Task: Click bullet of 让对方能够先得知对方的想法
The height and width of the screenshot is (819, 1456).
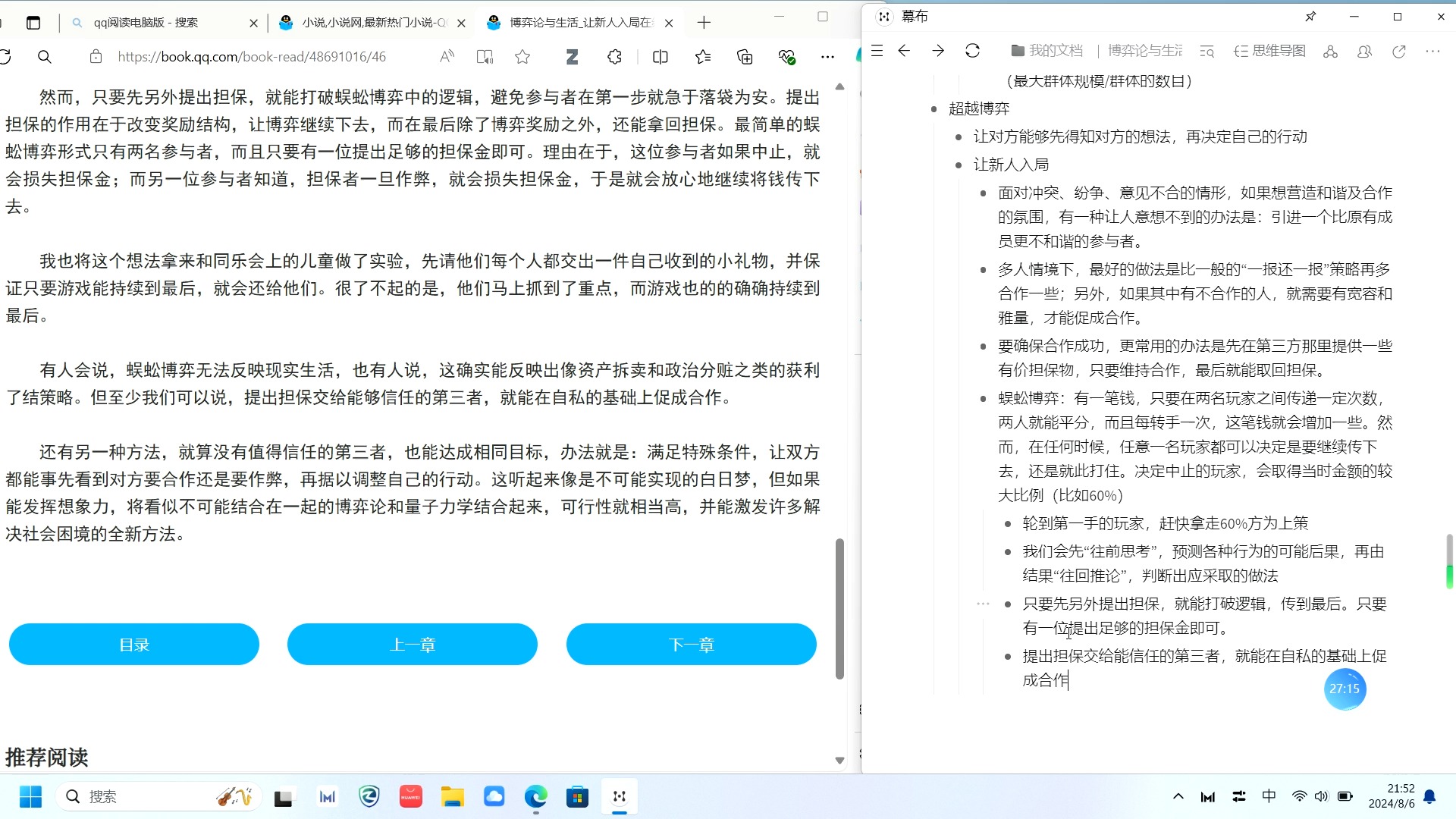Action: (x=959, y=137)
